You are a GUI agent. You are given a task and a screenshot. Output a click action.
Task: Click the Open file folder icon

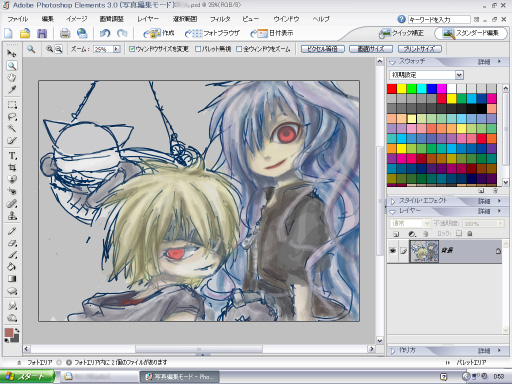25,33
